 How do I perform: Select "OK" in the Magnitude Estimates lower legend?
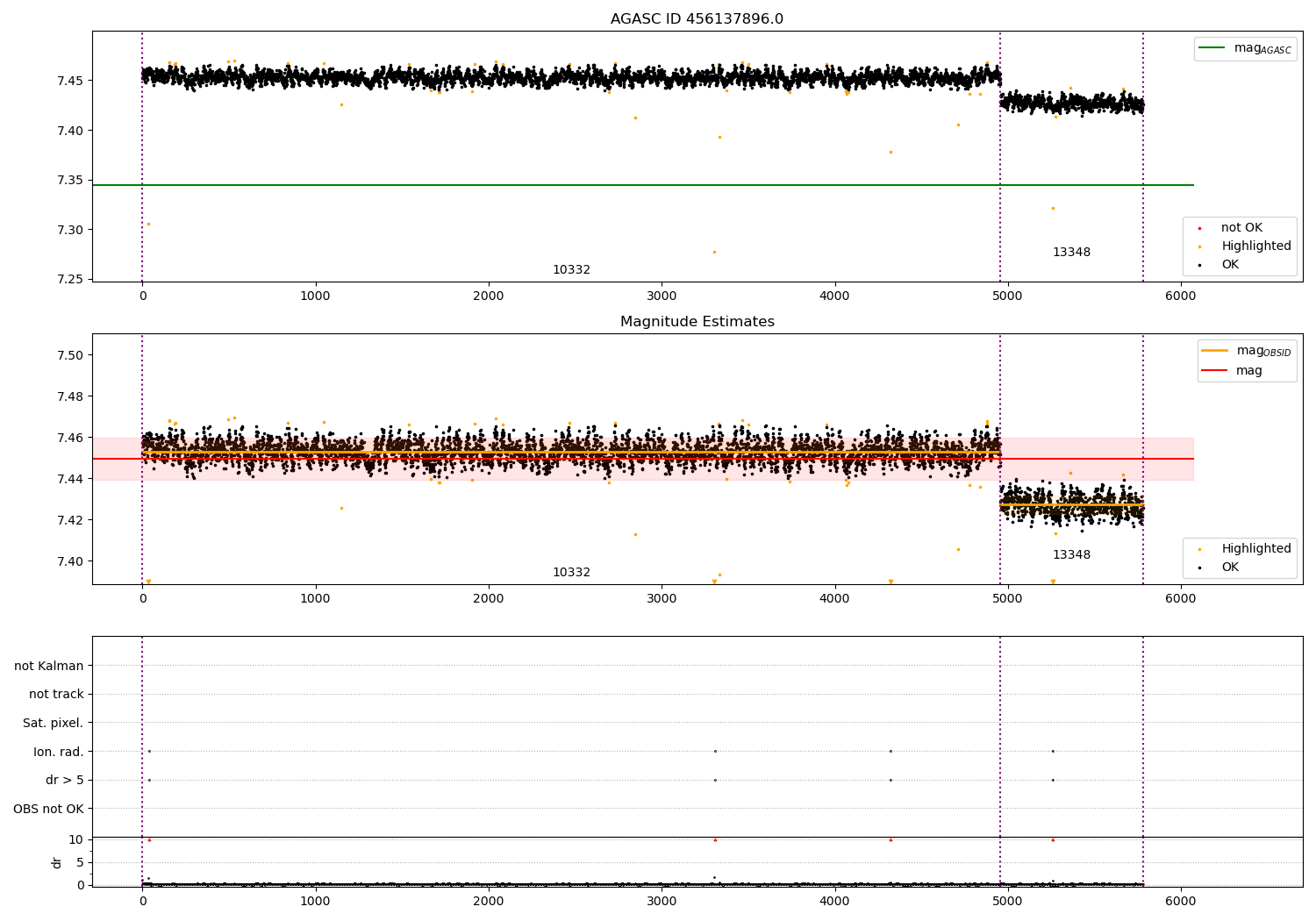pyautogui.click(x=1229, y=568)
